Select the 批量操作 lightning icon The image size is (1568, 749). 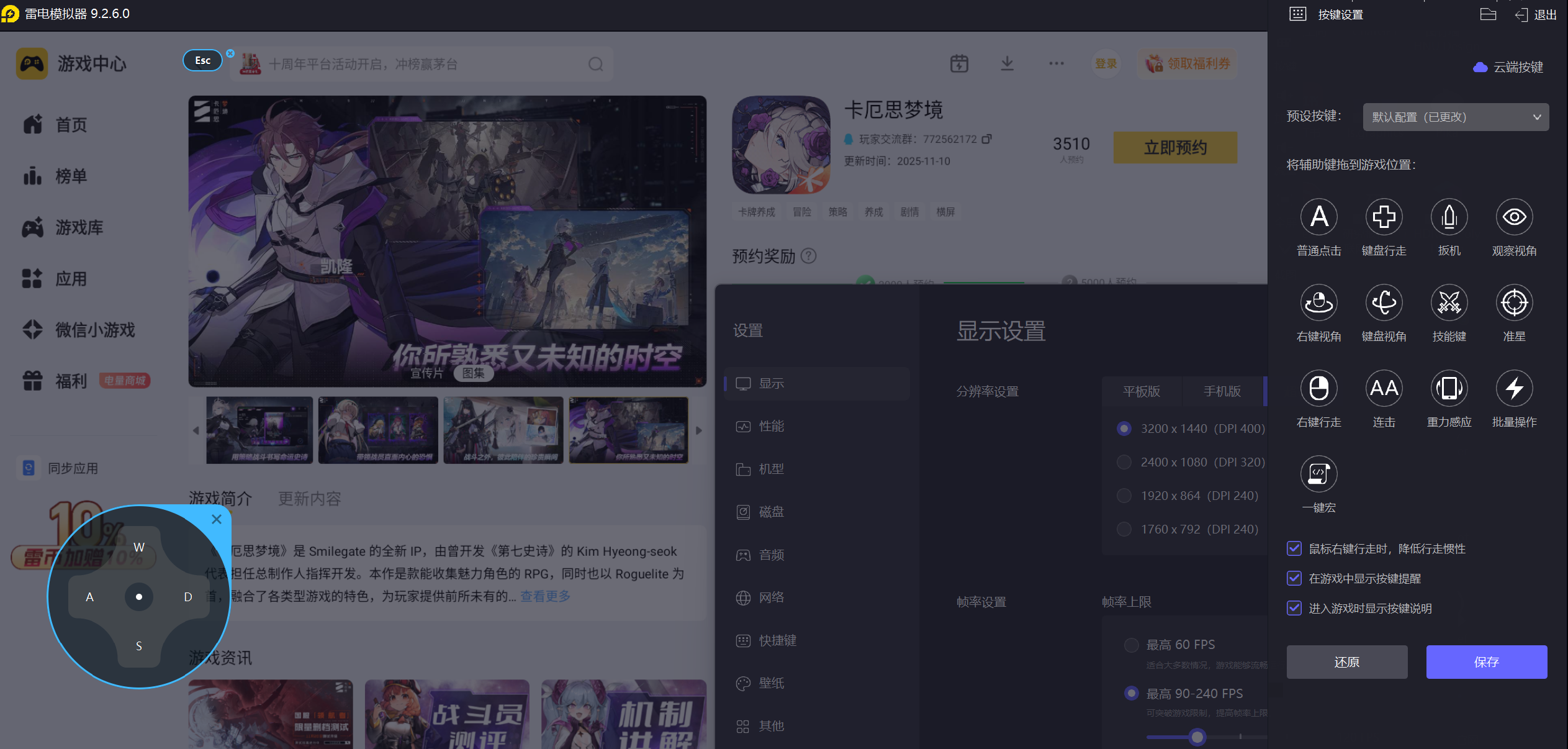click(x=1514, y=388)
